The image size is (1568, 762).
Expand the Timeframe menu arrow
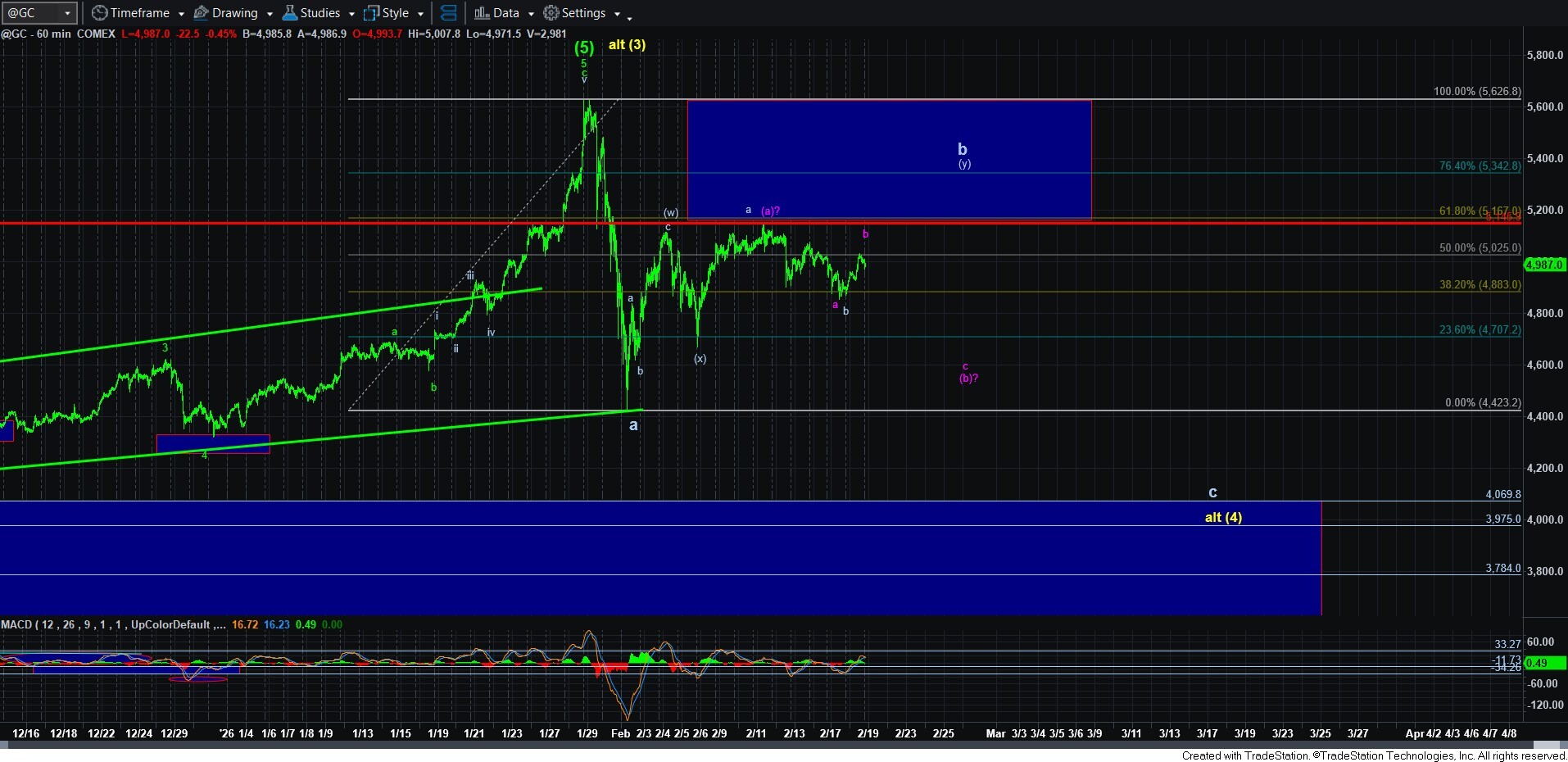coord(181,14)
